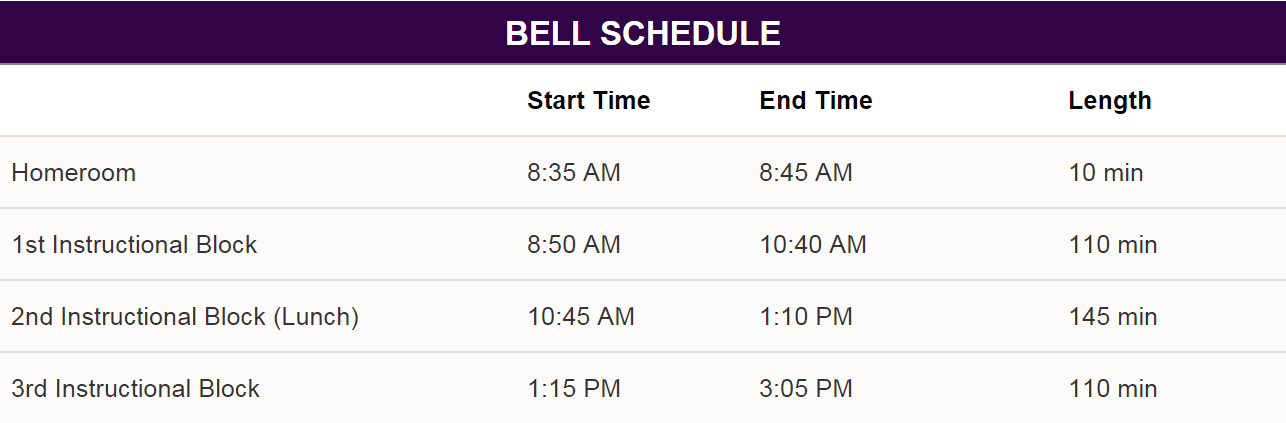Select the 10 min length cell
The image size is (1286, 423).
(1106, 173)
